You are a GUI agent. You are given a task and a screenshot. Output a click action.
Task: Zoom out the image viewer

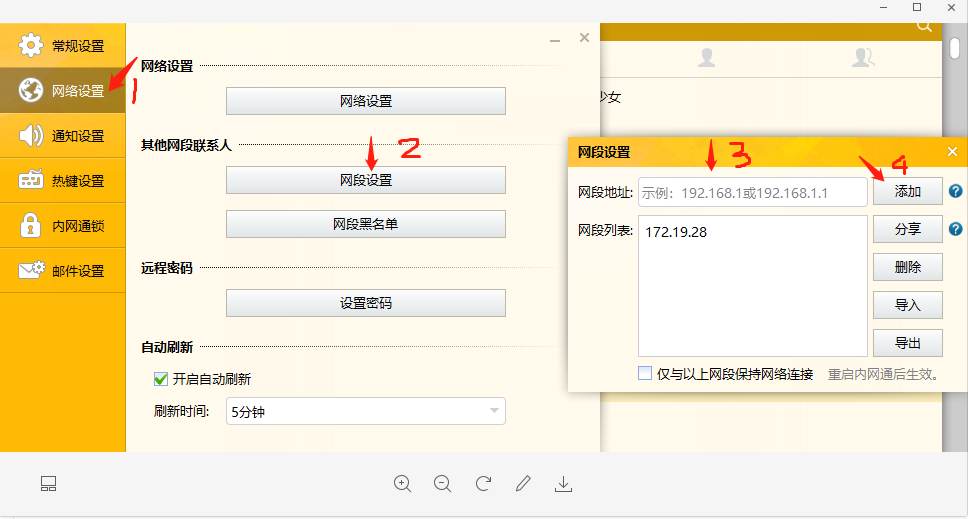click(443, 484)
